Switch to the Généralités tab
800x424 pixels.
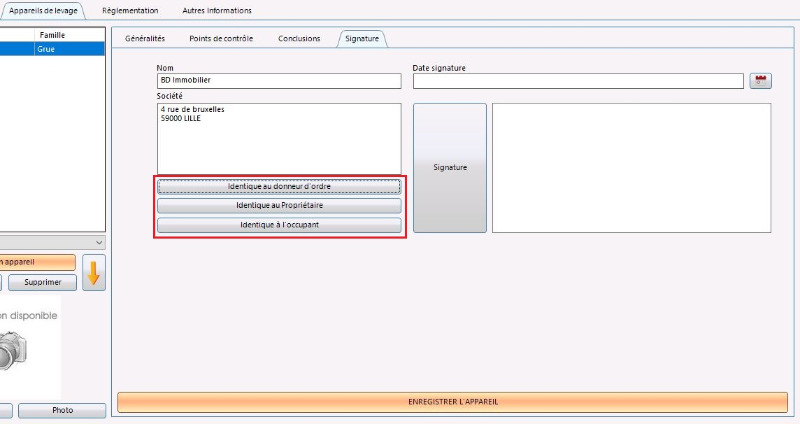[x=145, y=38]
